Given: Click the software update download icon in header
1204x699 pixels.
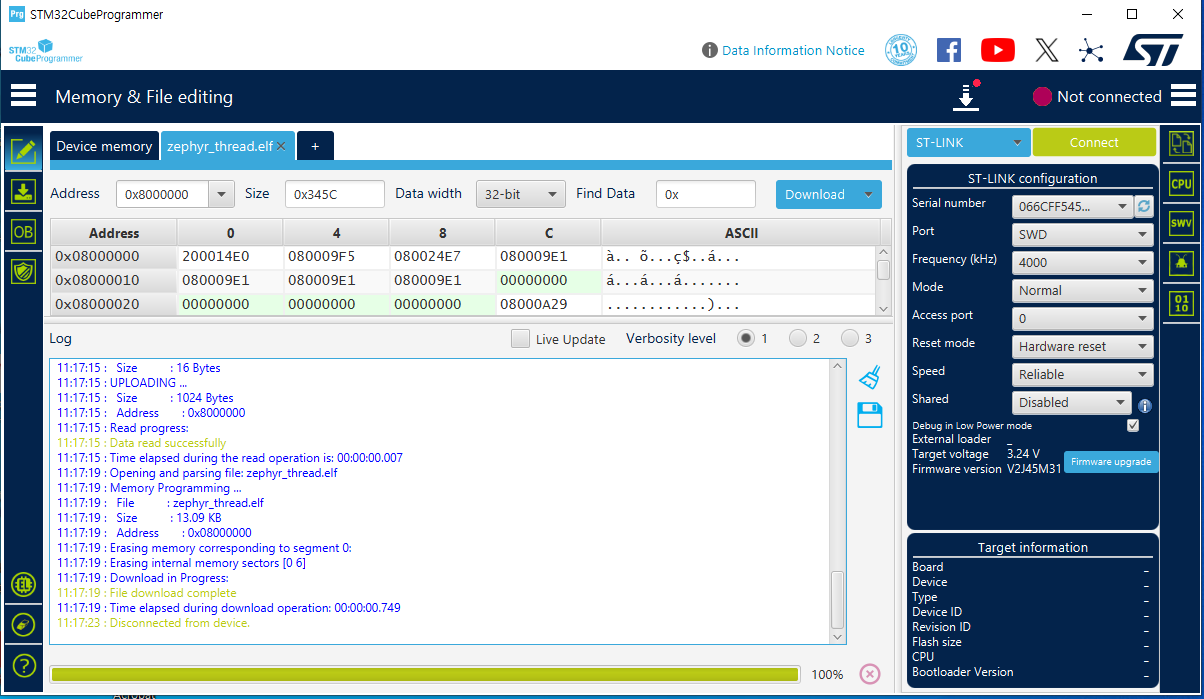Looking at the screenshot, I should 966,96.
